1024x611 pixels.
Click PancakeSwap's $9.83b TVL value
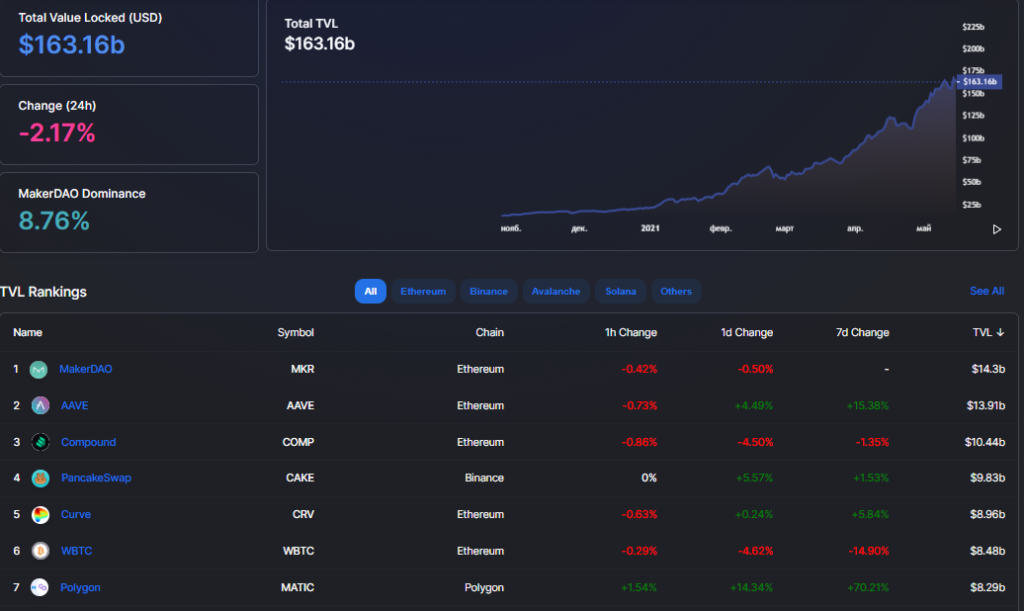[987, 478]
